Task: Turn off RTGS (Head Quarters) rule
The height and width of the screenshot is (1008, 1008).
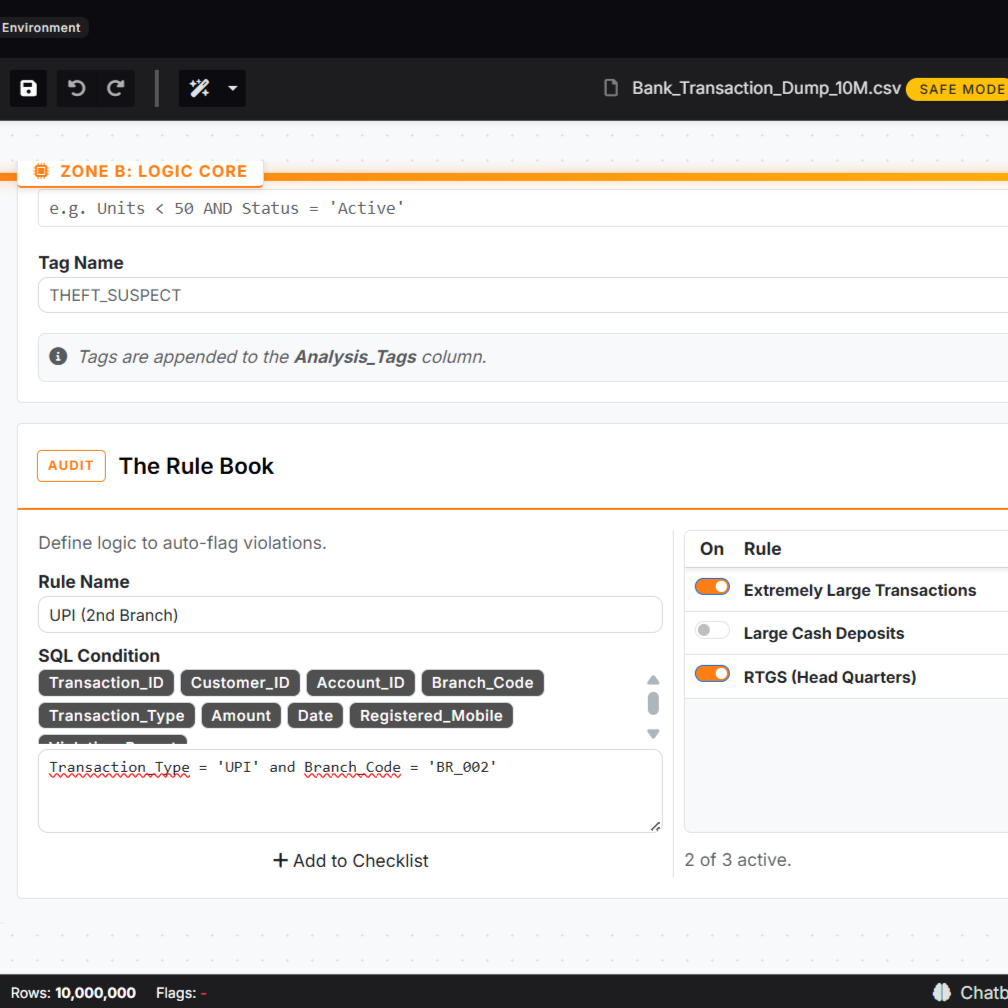Action: (x=712, y=674)
